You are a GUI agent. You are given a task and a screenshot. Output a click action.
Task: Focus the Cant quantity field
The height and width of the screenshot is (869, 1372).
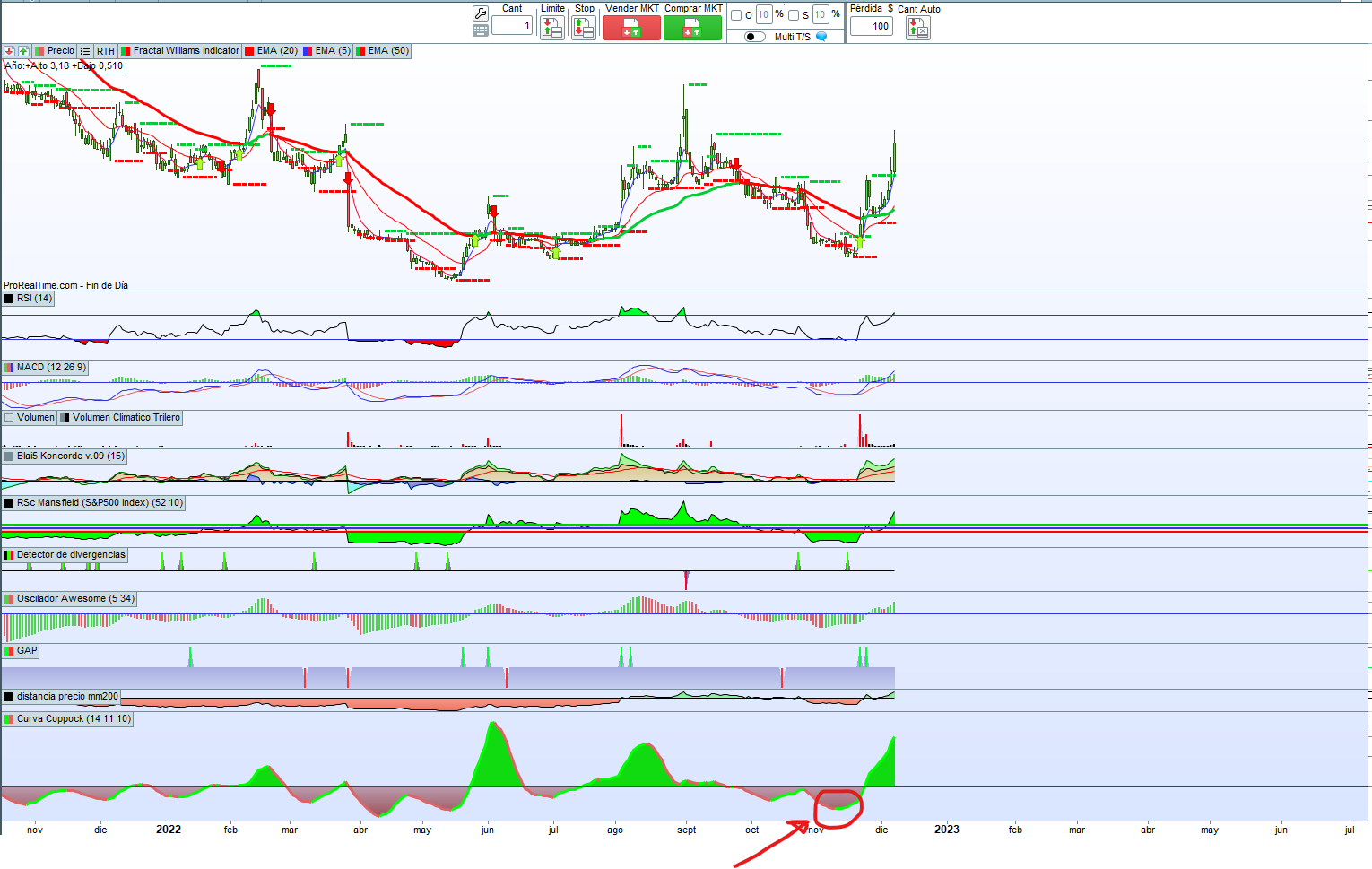pos(512,25)
